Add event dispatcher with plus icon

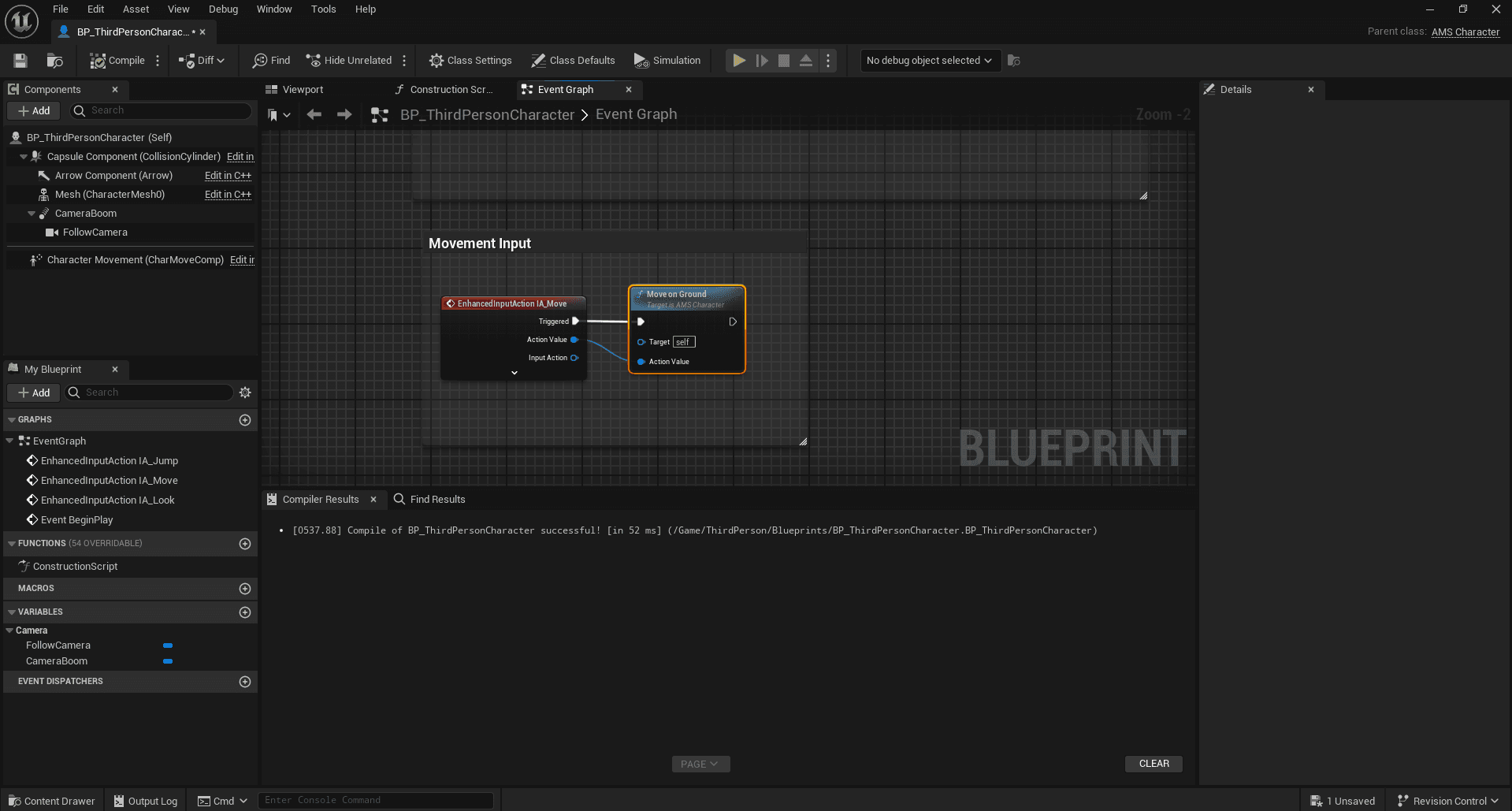[x=245, y=682]
